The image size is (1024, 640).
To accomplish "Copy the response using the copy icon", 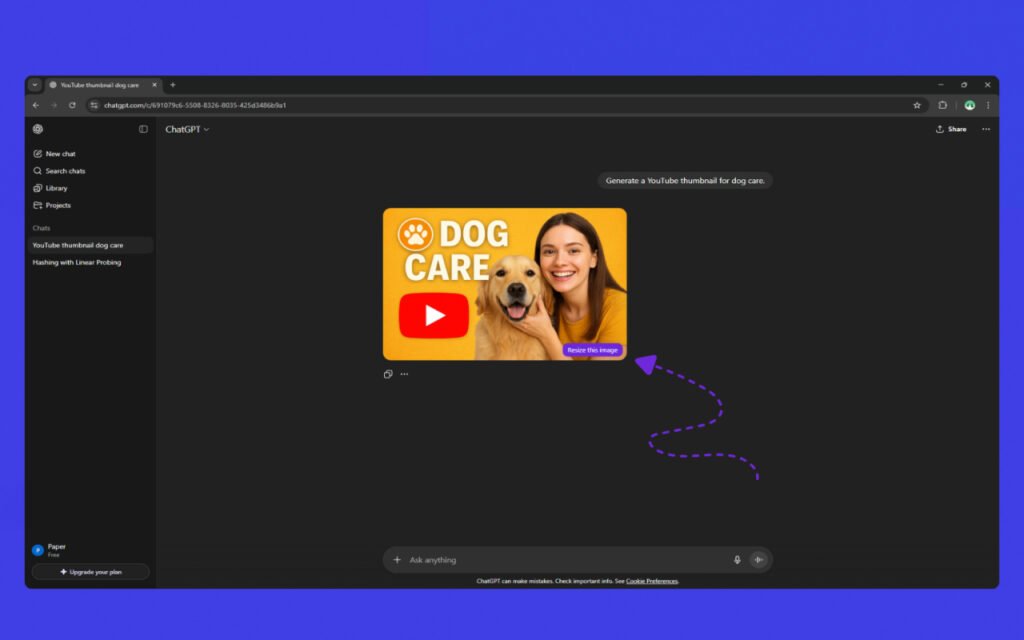I will click(x=388, y=374).
